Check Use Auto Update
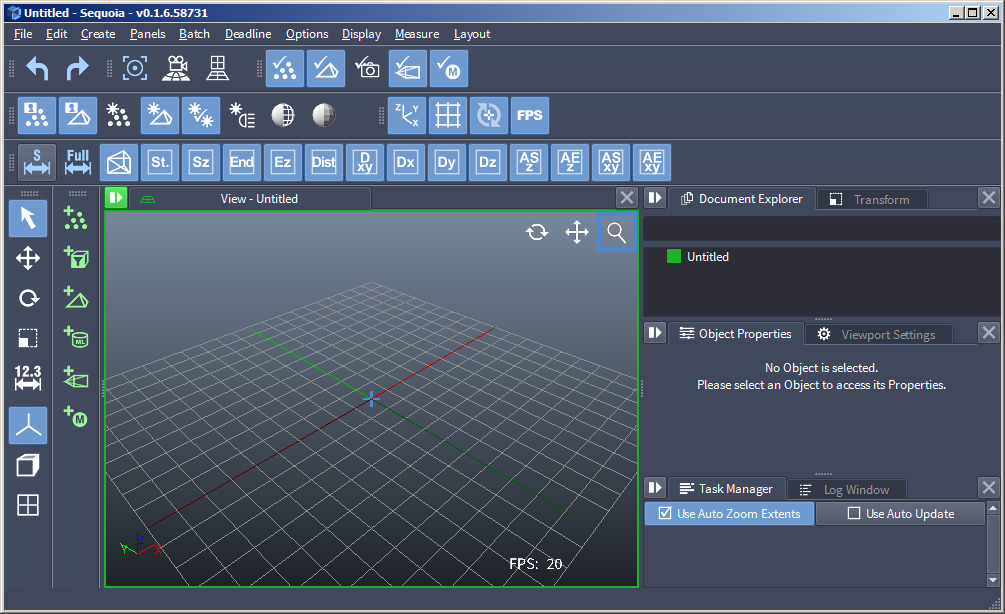This screenshot has width=1005, height=614. click(x=901, y=513)
